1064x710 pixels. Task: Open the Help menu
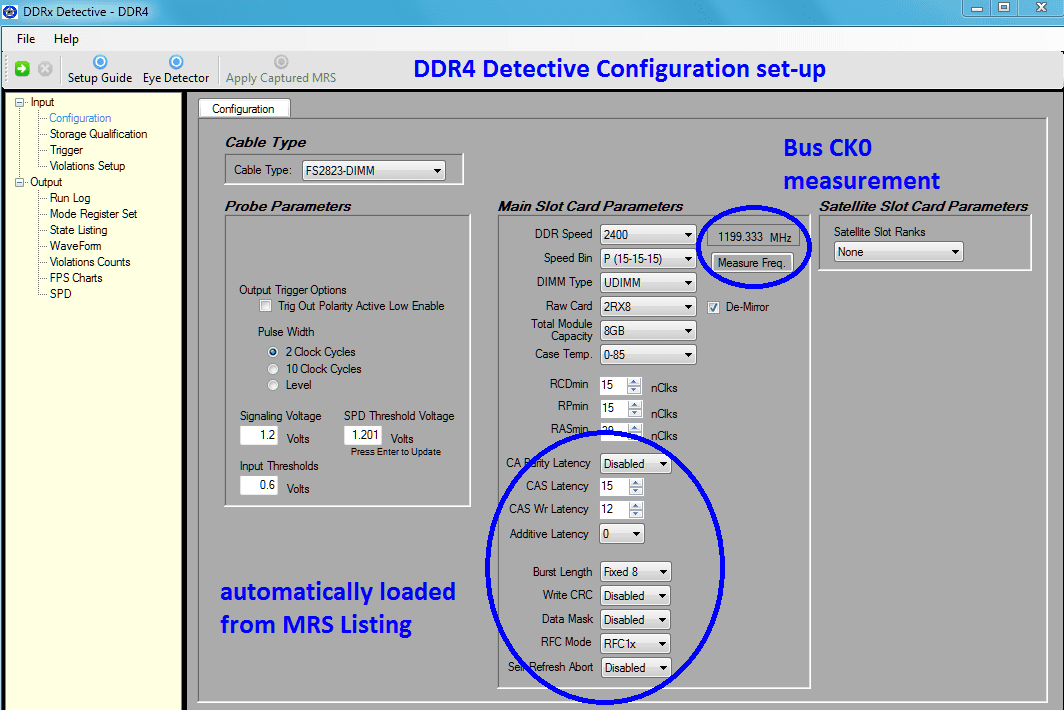coord(66,39)
